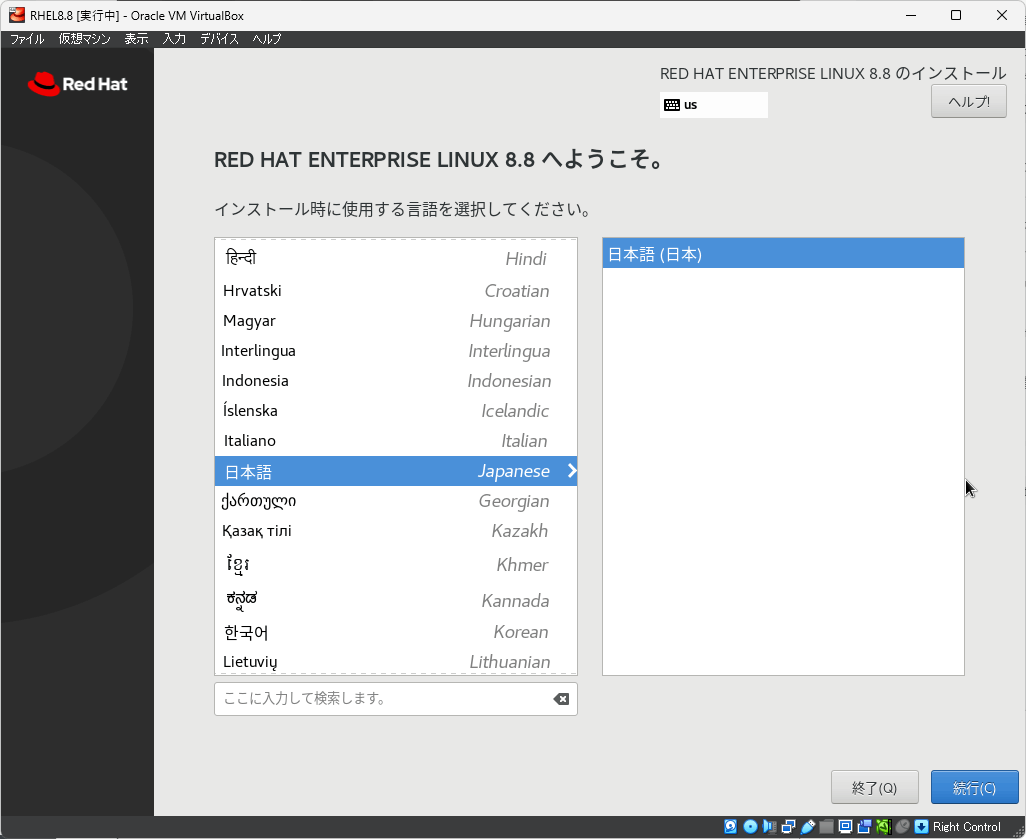Click the green CPU virtualization status icon
This screenshot has height=839, width=1026.
click(x=884, y=827)
